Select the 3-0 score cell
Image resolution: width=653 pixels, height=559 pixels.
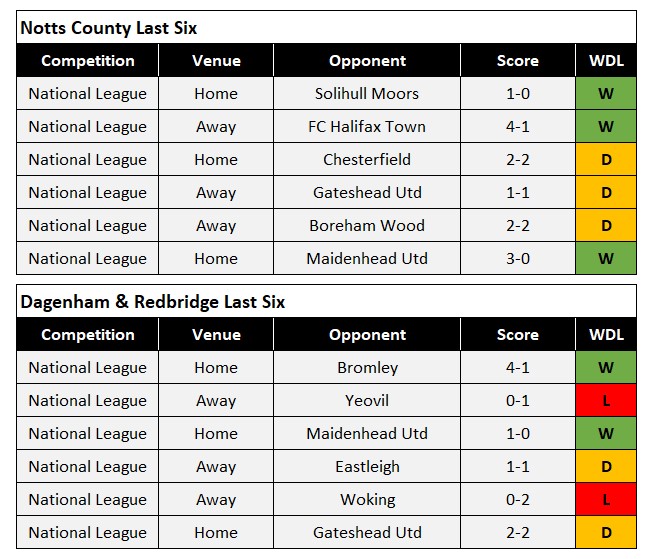click(517, 259)
